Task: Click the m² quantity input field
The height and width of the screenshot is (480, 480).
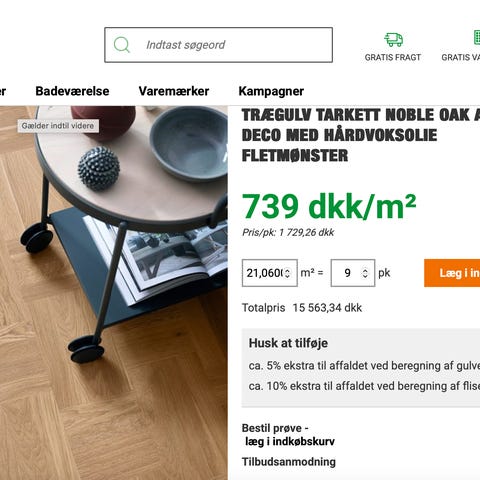Action: (x=270, y=273)
